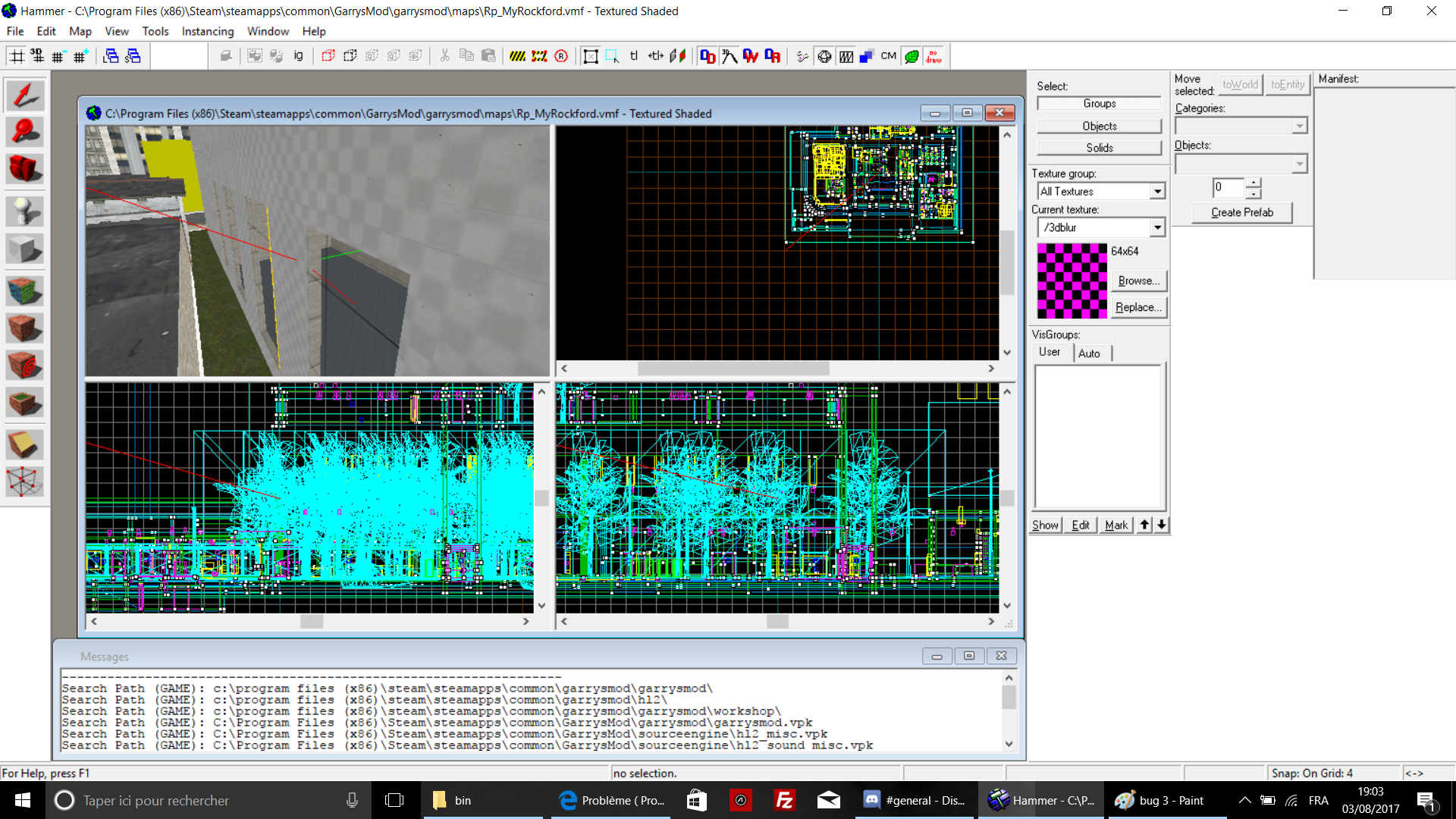Open the File menu
The height and width of the screenshot is (819, 1456).
pos(15,31)
